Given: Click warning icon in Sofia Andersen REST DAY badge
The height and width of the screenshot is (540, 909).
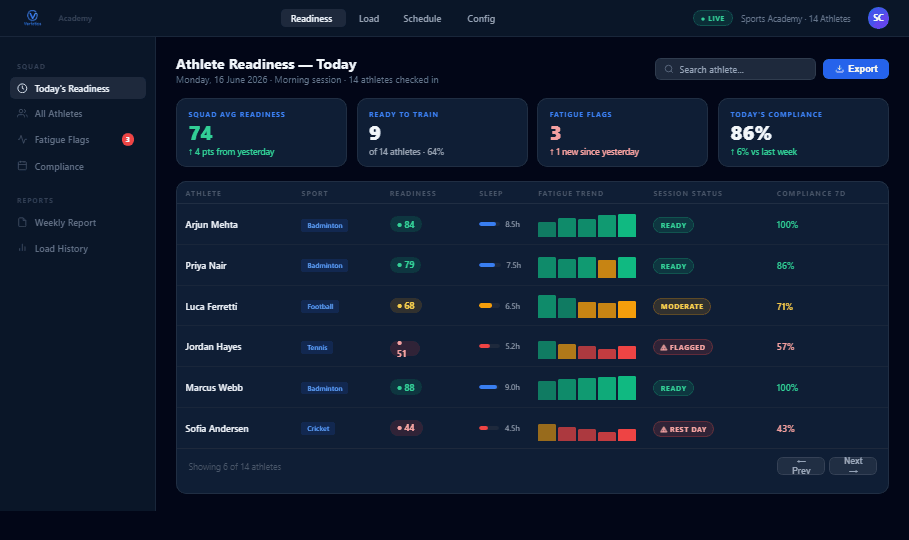Looking at the screenshot, I should click(x=664, y=429).
